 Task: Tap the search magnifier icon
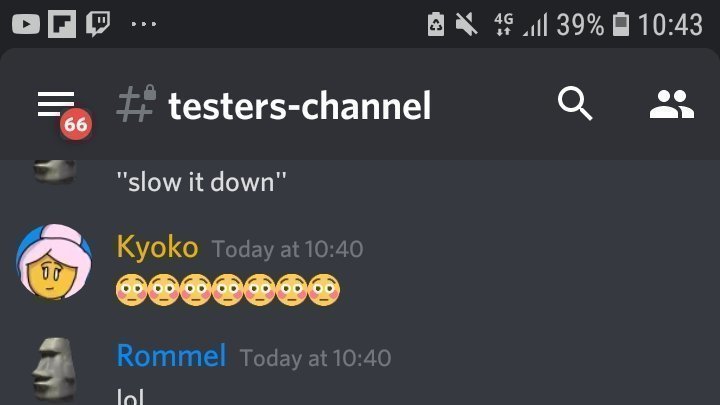point(575,103)
